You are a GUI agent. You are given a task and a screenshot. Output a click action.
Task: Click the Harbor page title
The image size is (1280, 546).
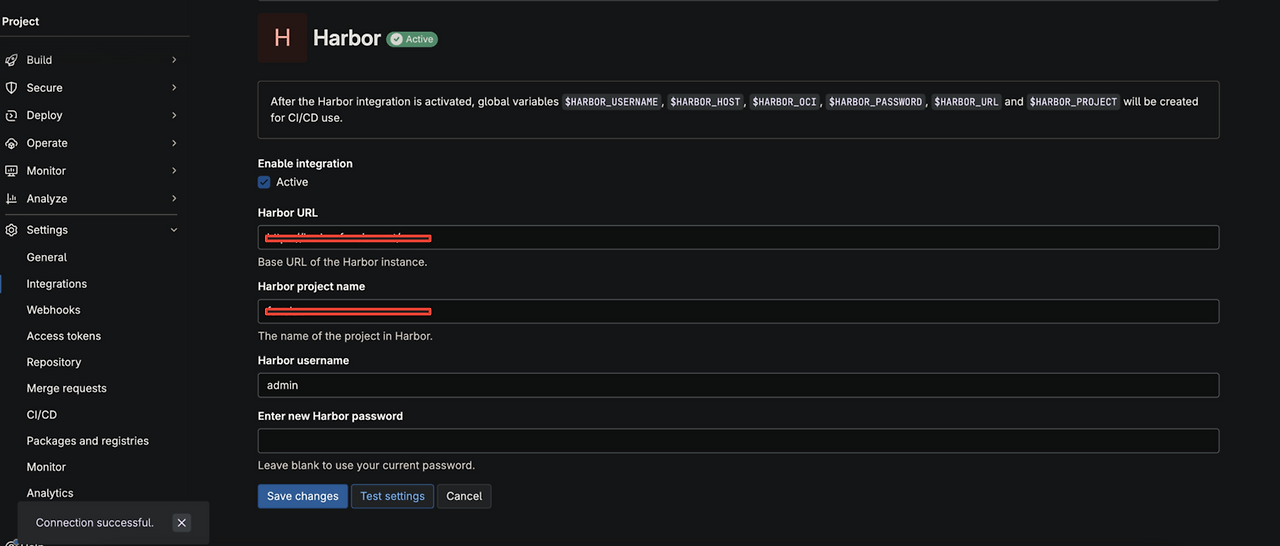pos(347,38)
